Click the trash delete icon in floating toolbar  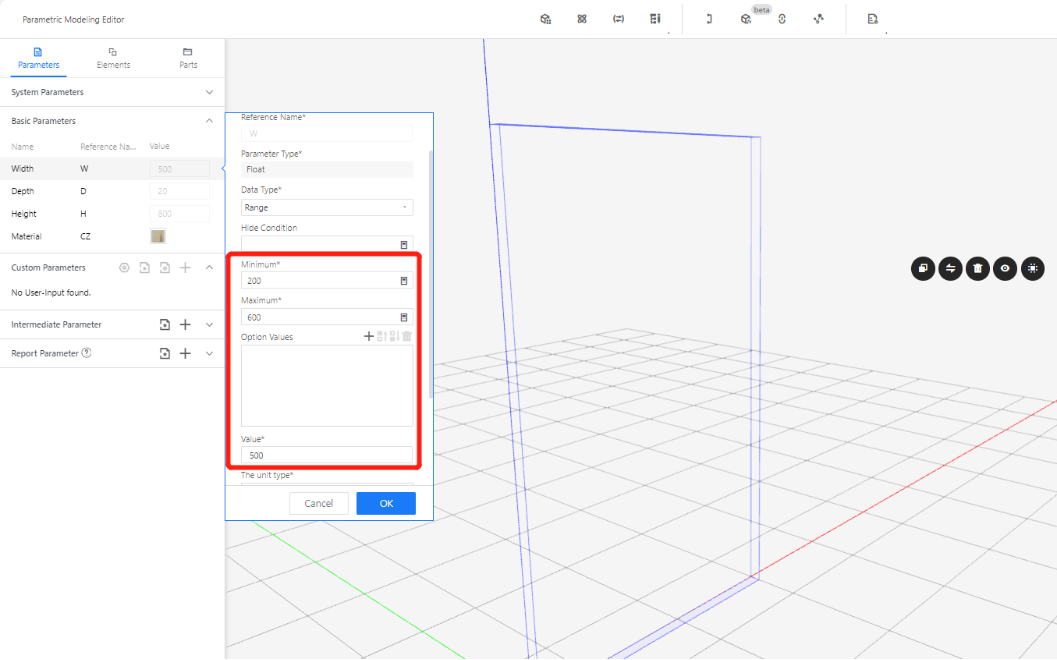[978, 268]
